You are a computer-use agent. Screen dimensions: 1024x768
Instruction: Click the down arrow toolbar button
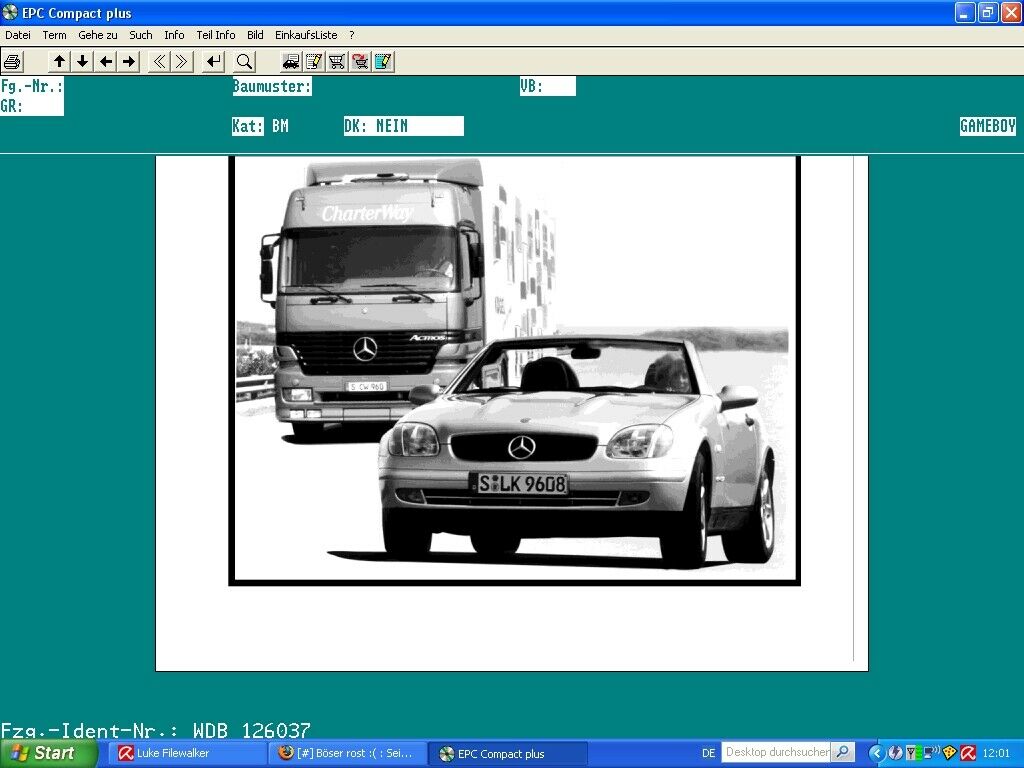click(x=82, y=62)
